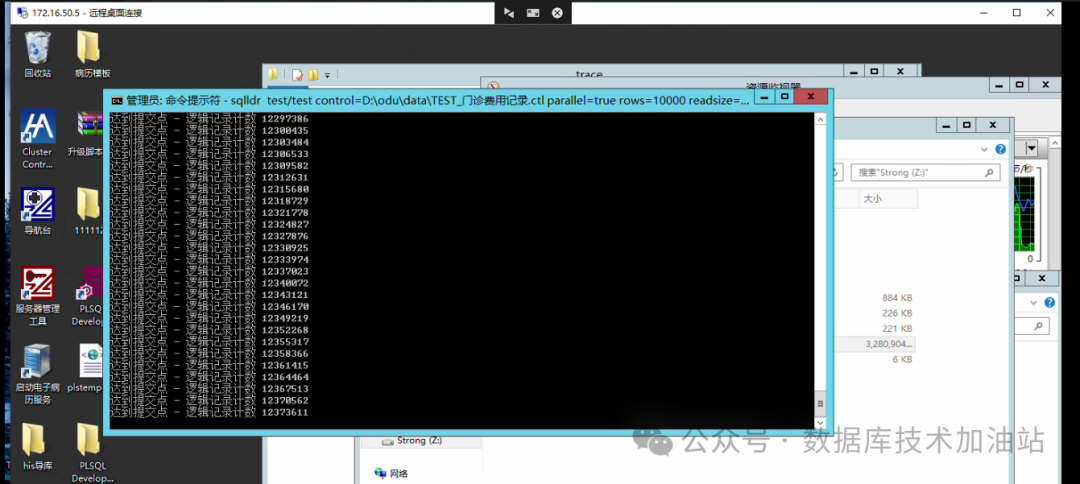Close the command prompt window with red X
This screenshot has height=484, width=1080.
[x=810, y=97]
